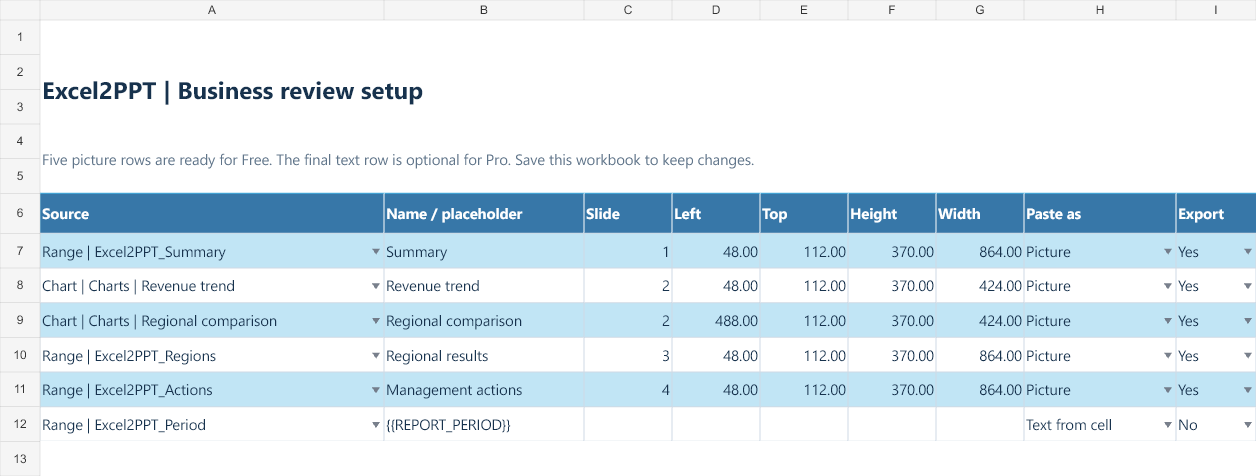The height and width of the screenshot is (476, 1256).
Task: Select column F header
Action: [892, 10]
